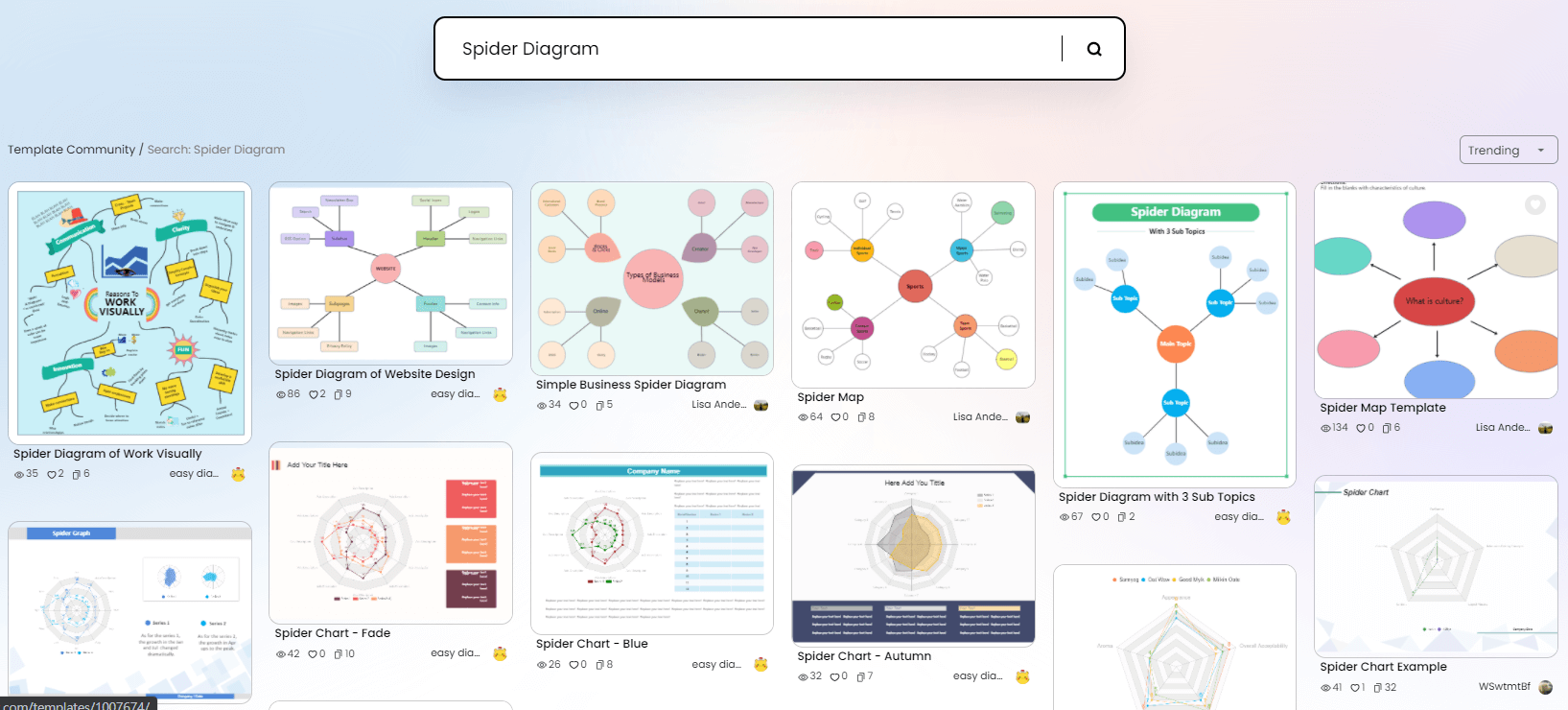Click view count 86 on Website Design card

click(288, 394)
